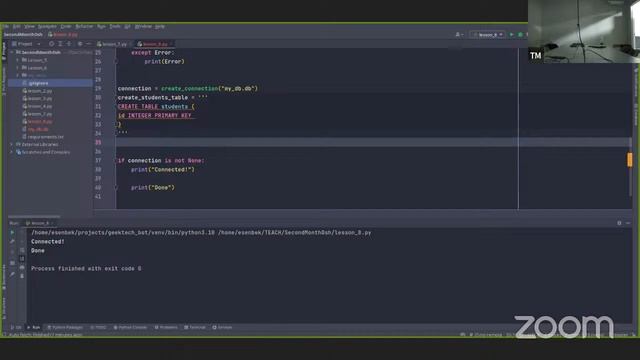Expand the Lesson_6 folder
Screen dimensions: 640x360
click(x=18, y=68)
